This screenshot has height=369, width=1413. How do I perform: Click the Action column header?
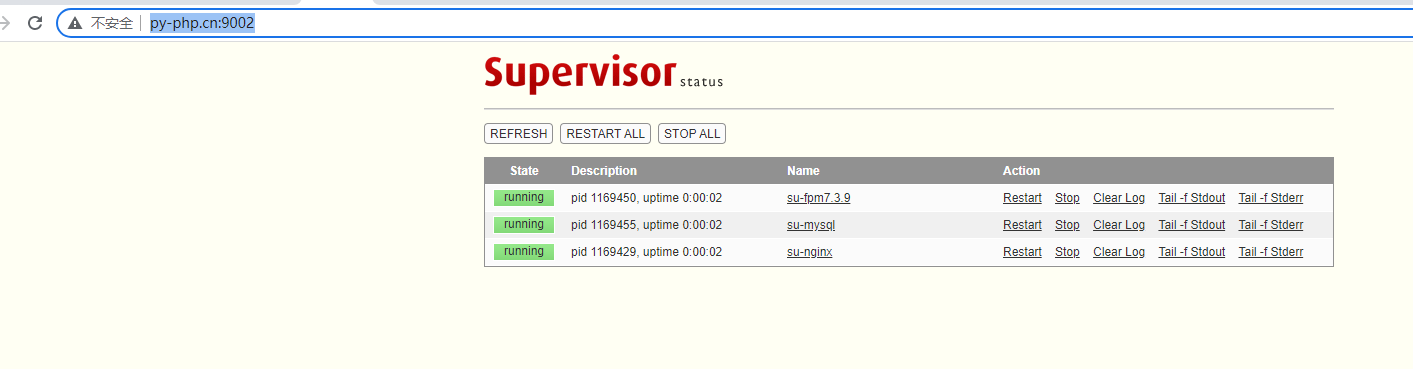click(x=1021, y=171)
